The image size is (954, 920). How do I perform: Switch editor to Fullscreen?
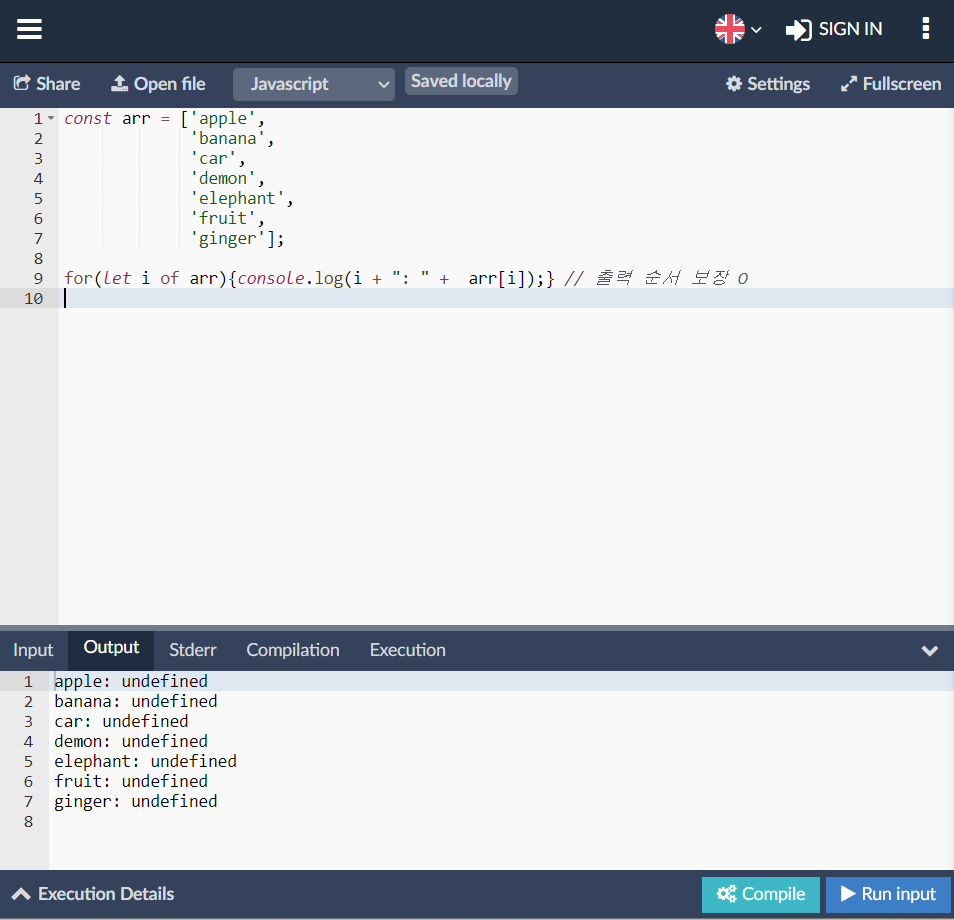[x=891, y=83]
